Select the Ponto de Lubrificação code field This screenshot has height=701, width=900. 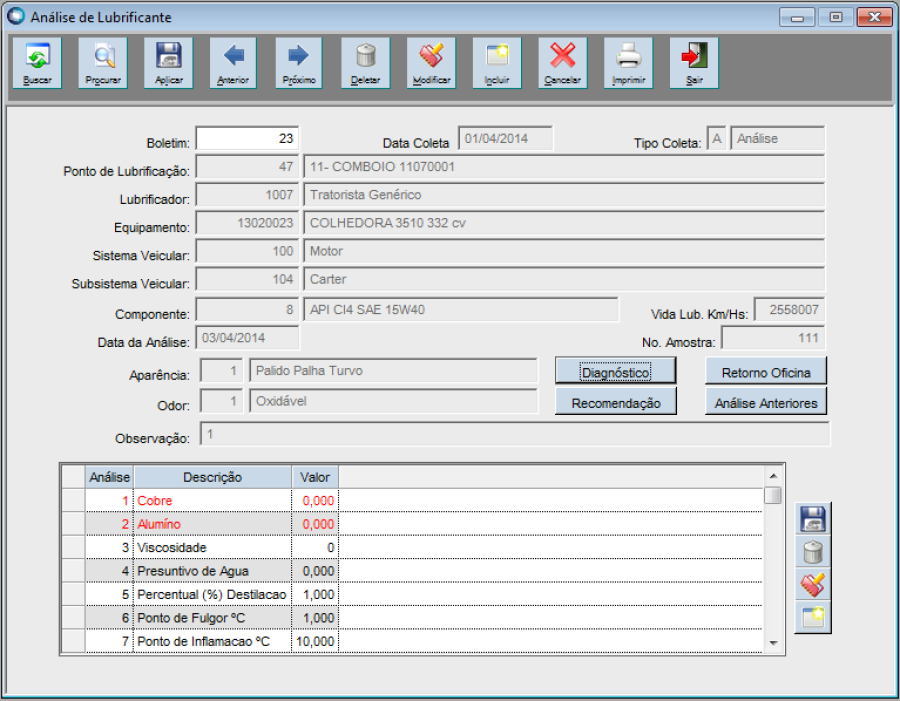click(247, 166)
